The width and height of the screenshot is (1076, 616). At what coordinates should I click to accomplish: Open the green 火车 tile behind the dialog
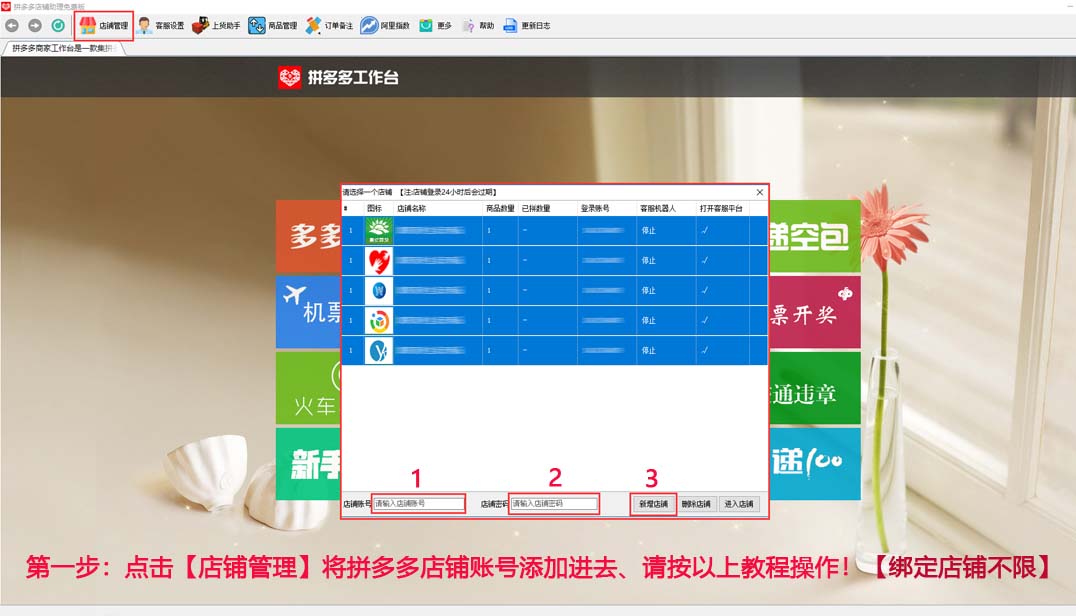click(308, 388)
